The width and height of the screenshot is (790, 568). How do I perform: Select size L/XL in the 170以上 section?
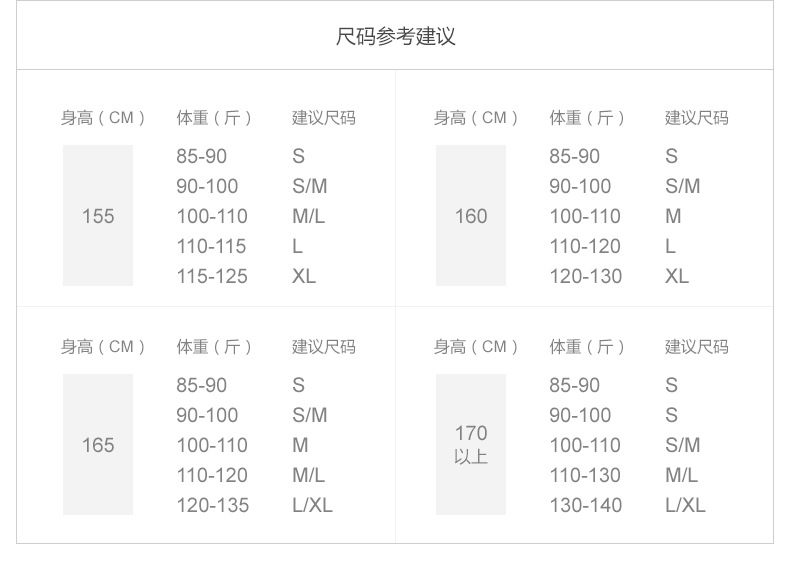(685, 505)
